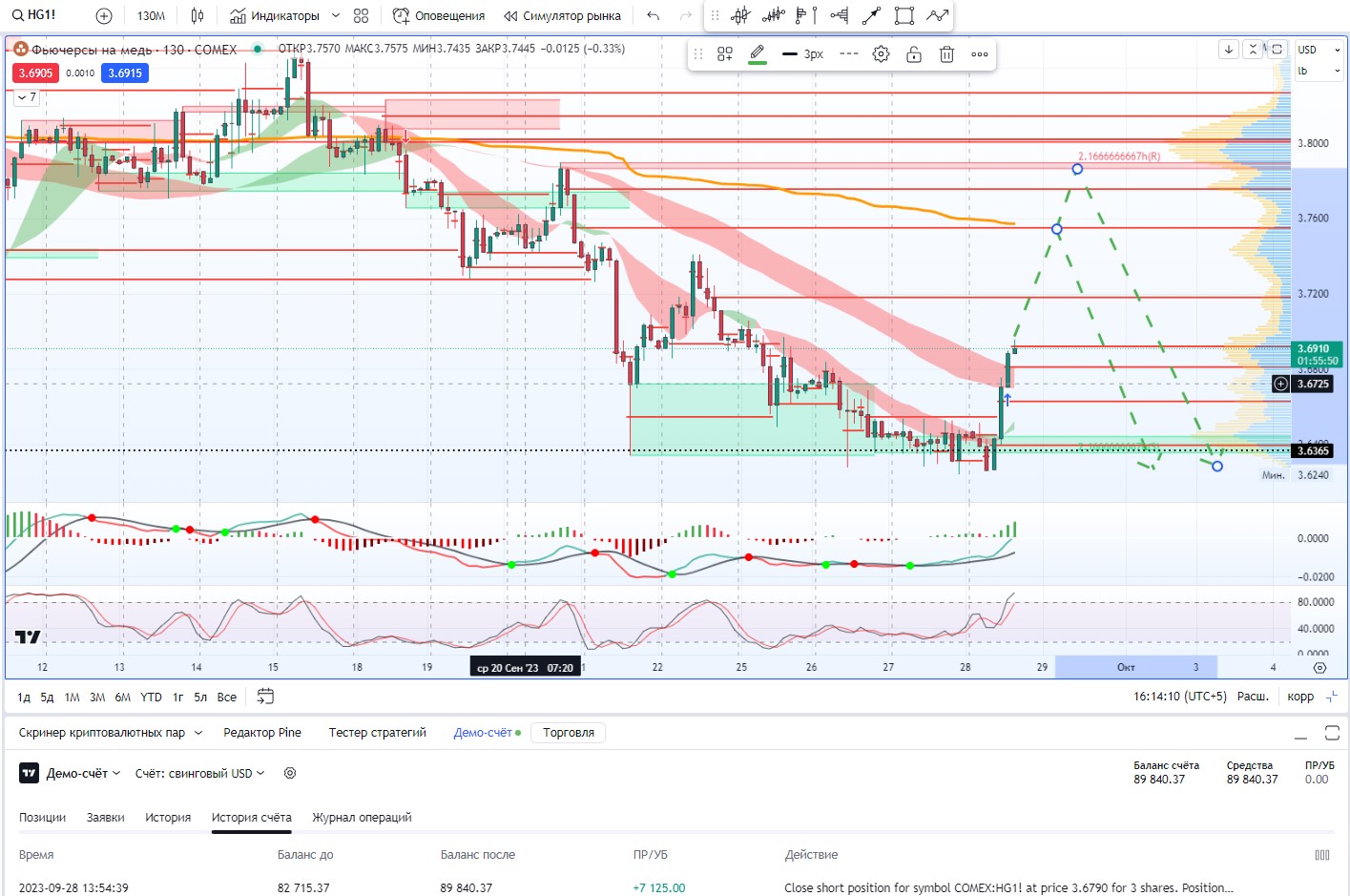The width and height of the screenshot is (1350, 896).
Task: Select first candlestick pattern tool in favorites bar
Action: tap(741, 15)
